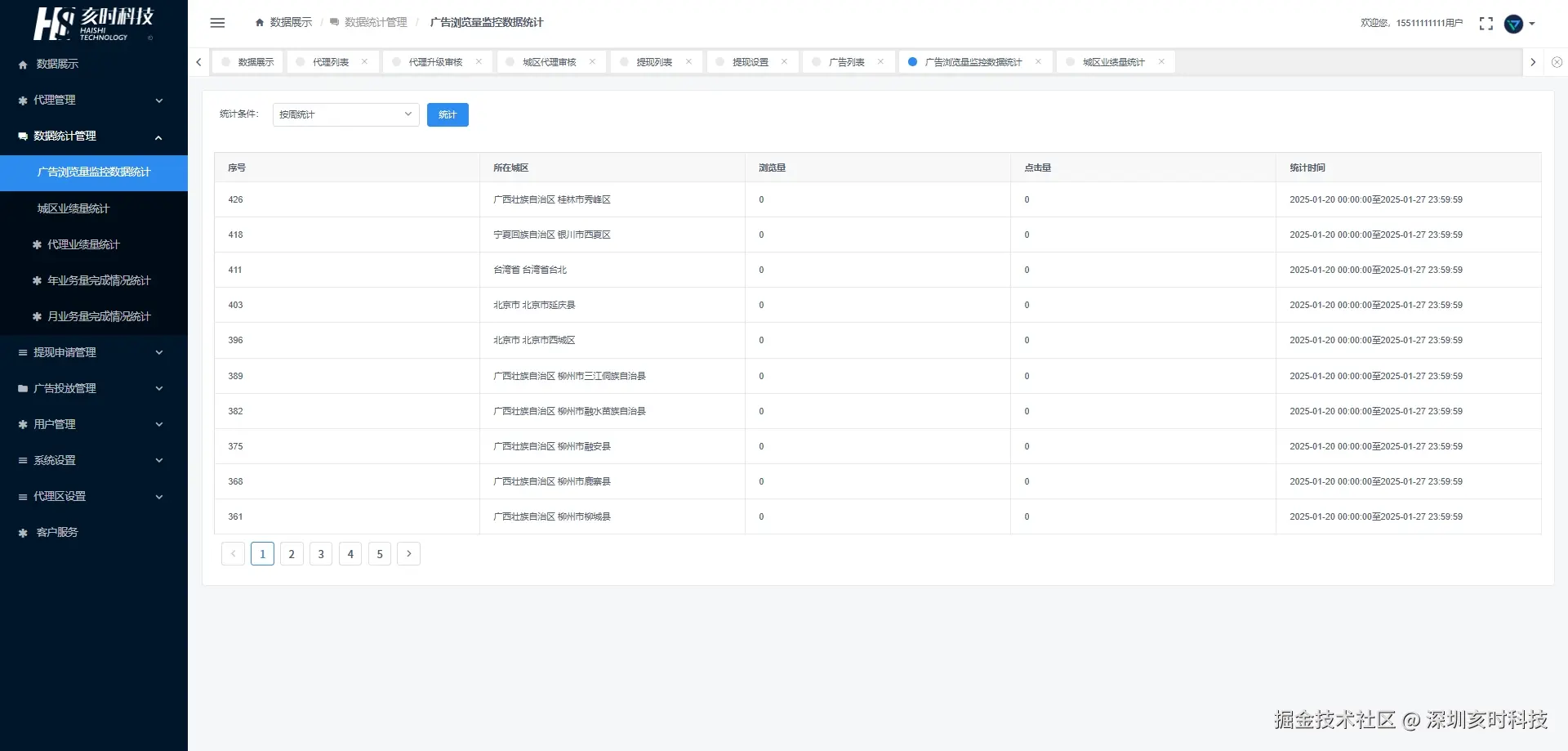Expand the 系统设置 sidebar menu
Screen dimensions: 1568x751
coord(94,460)
